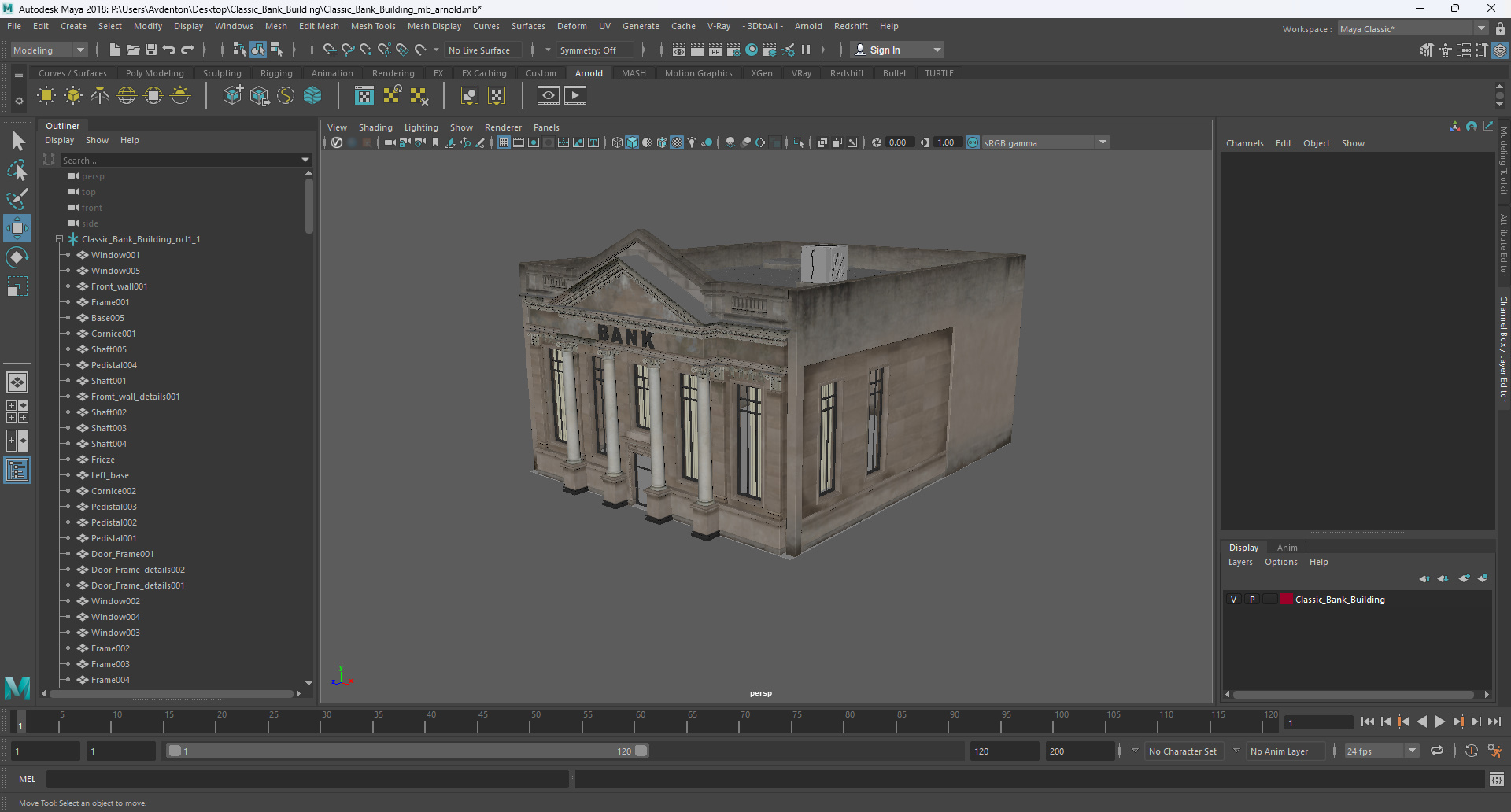Toggle sRGB gamma color management button

[x=973, y=142]
